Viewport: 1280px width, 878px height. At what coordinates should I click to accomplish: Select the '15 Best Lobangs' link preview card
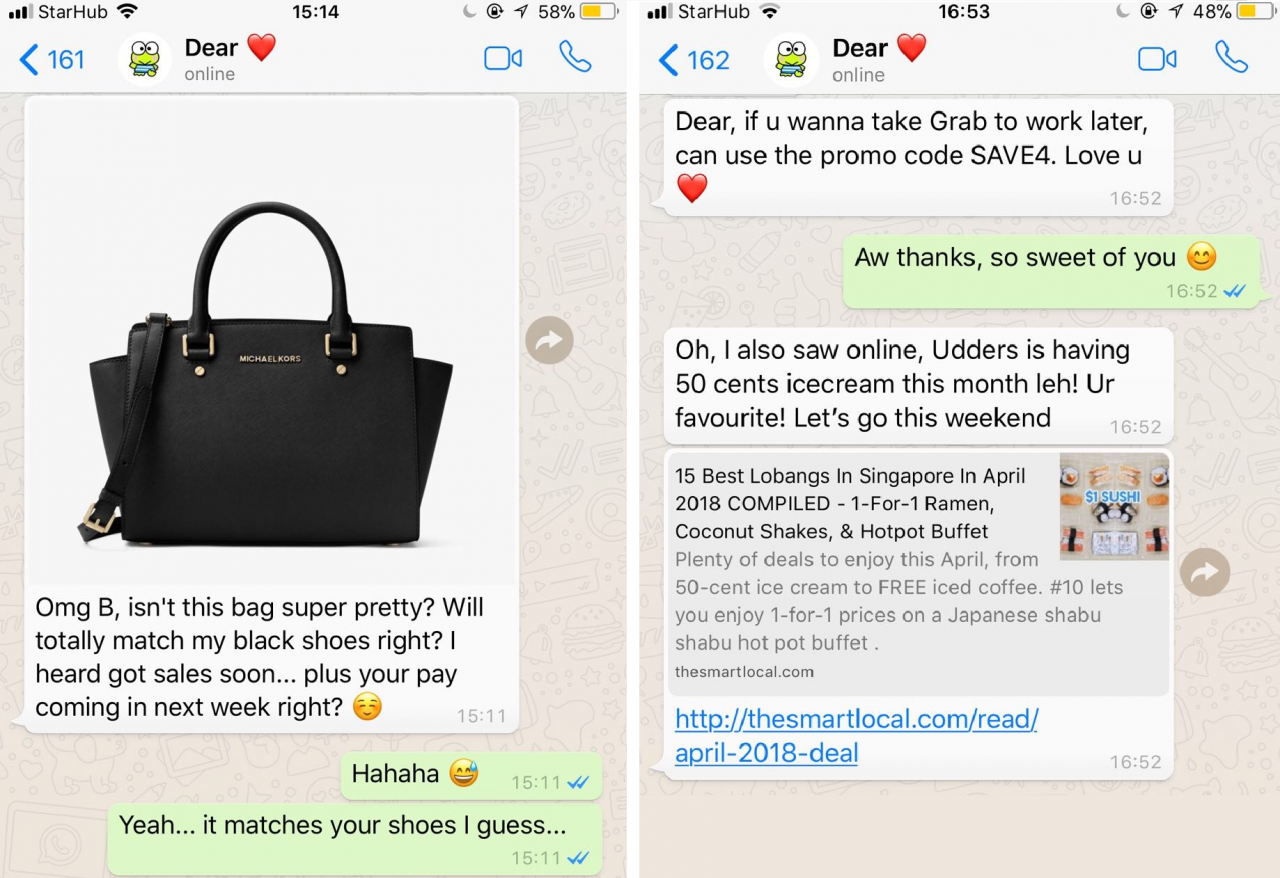tap(919, 573)
